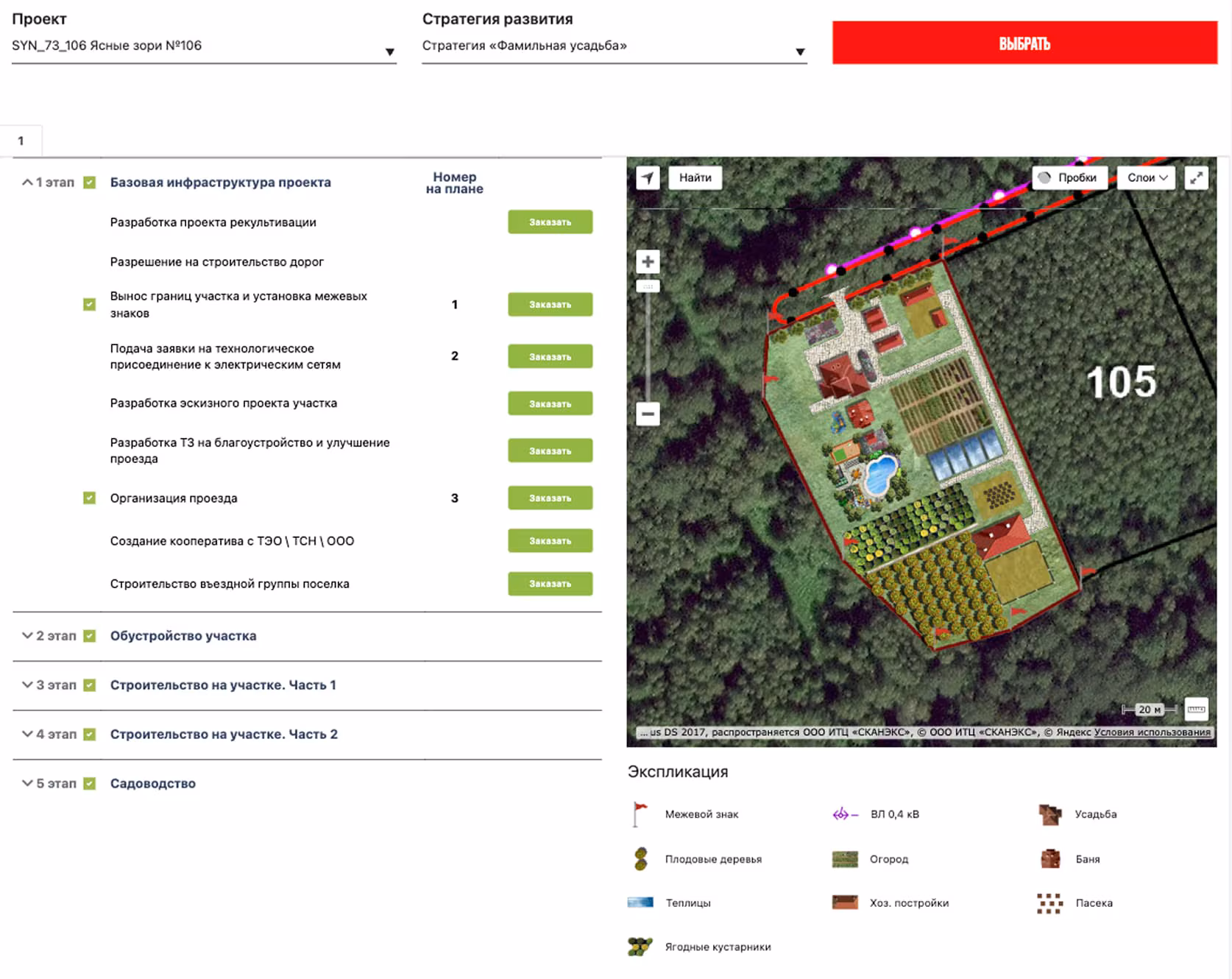Click the red ВЫБРАТЬ button

tap(1024, 43)
